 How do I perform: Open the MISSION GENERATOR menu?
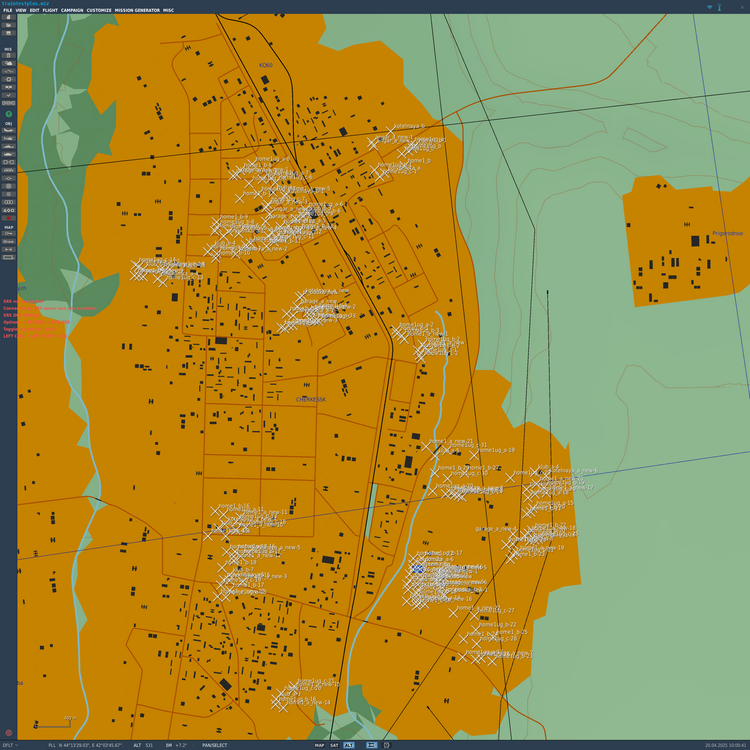137,10
